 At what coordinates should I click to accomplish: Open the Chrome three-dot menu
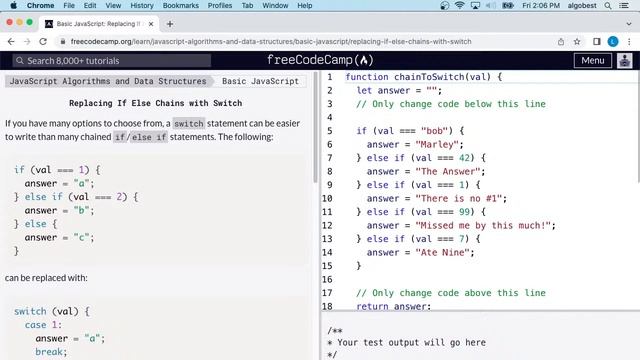(629, 42)
